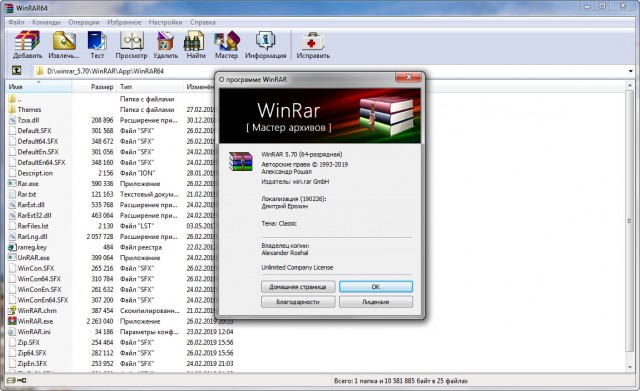Click OK in the About dialog
The image size is (640, 391).
pos(376,287)
